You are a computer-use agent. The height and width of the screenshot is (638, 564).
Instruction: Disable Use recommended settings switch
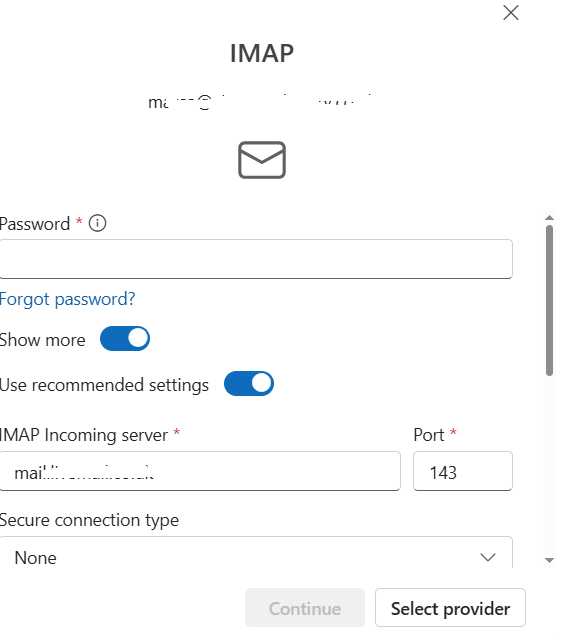point(249,383)
